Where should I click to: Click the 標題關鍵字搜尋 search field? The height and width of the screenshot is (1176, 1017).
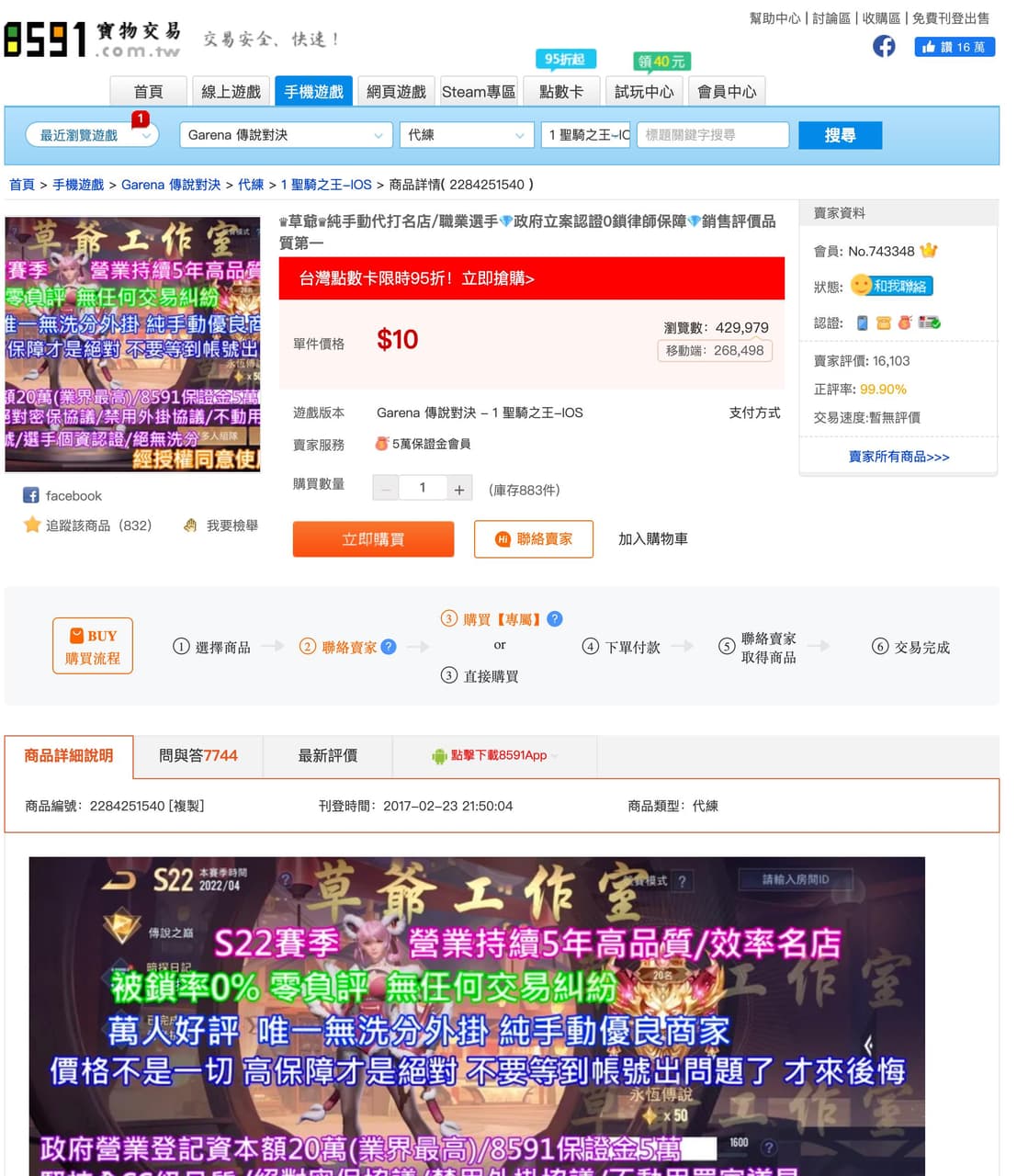point(713,135)
